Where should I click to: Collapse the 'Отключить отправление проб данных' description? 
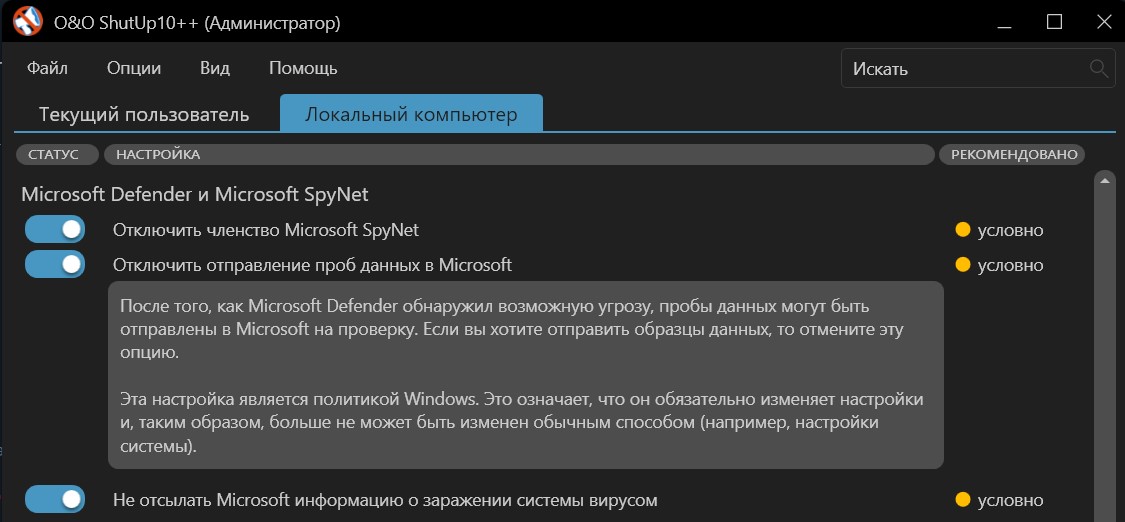click(x=312, y=265)
